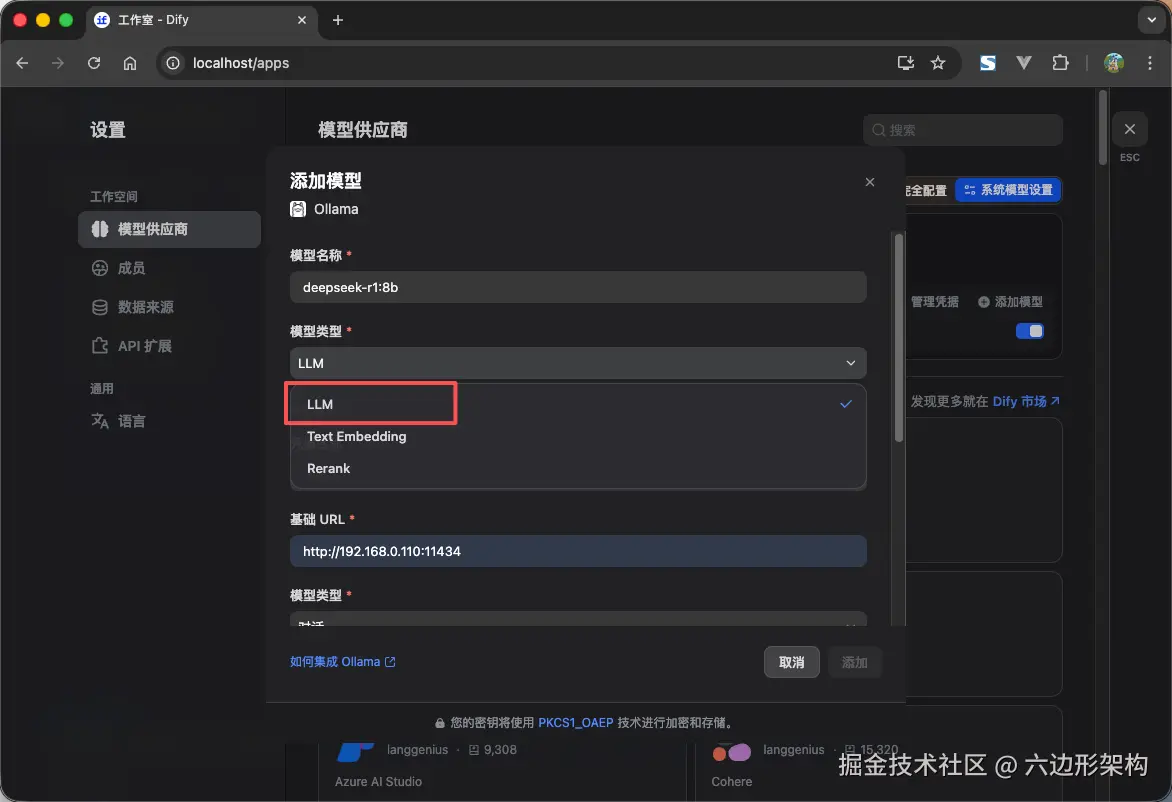1172x802 pixels.
Task: Open the V-shaped browser extension icon
Action: point(1024,64)
